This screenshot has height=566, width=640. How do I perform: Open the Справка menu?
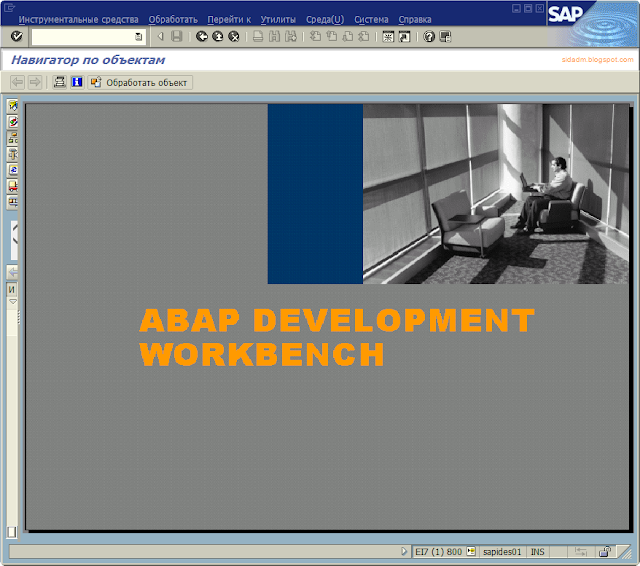click(x=415, y=19)
